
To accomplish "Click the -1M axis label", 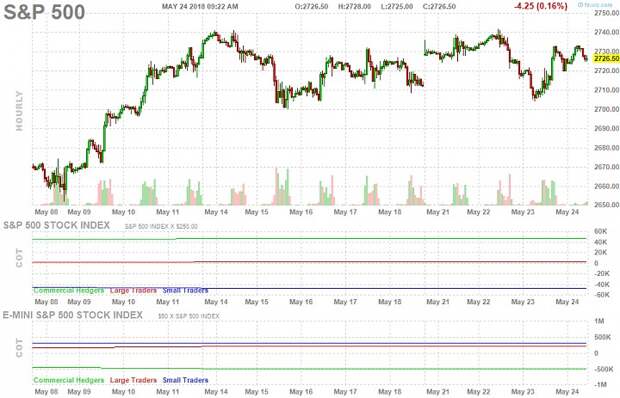I will pos(600,385).
